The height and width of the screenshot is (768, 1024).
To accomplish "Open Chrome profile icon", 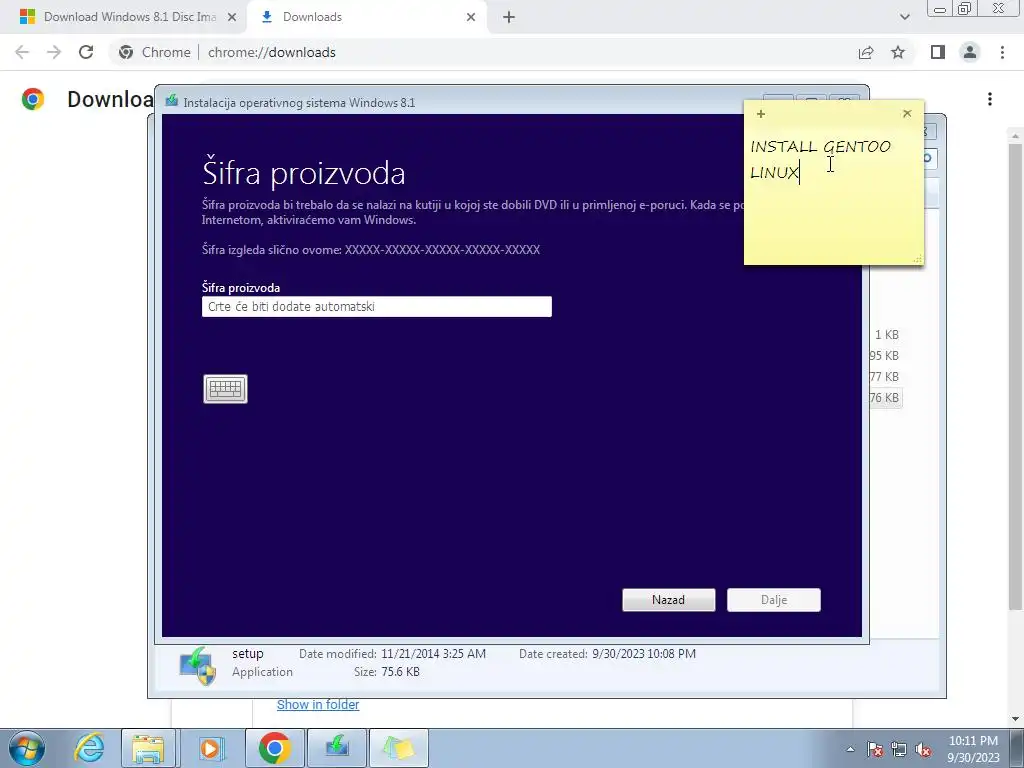I will 970,52.
